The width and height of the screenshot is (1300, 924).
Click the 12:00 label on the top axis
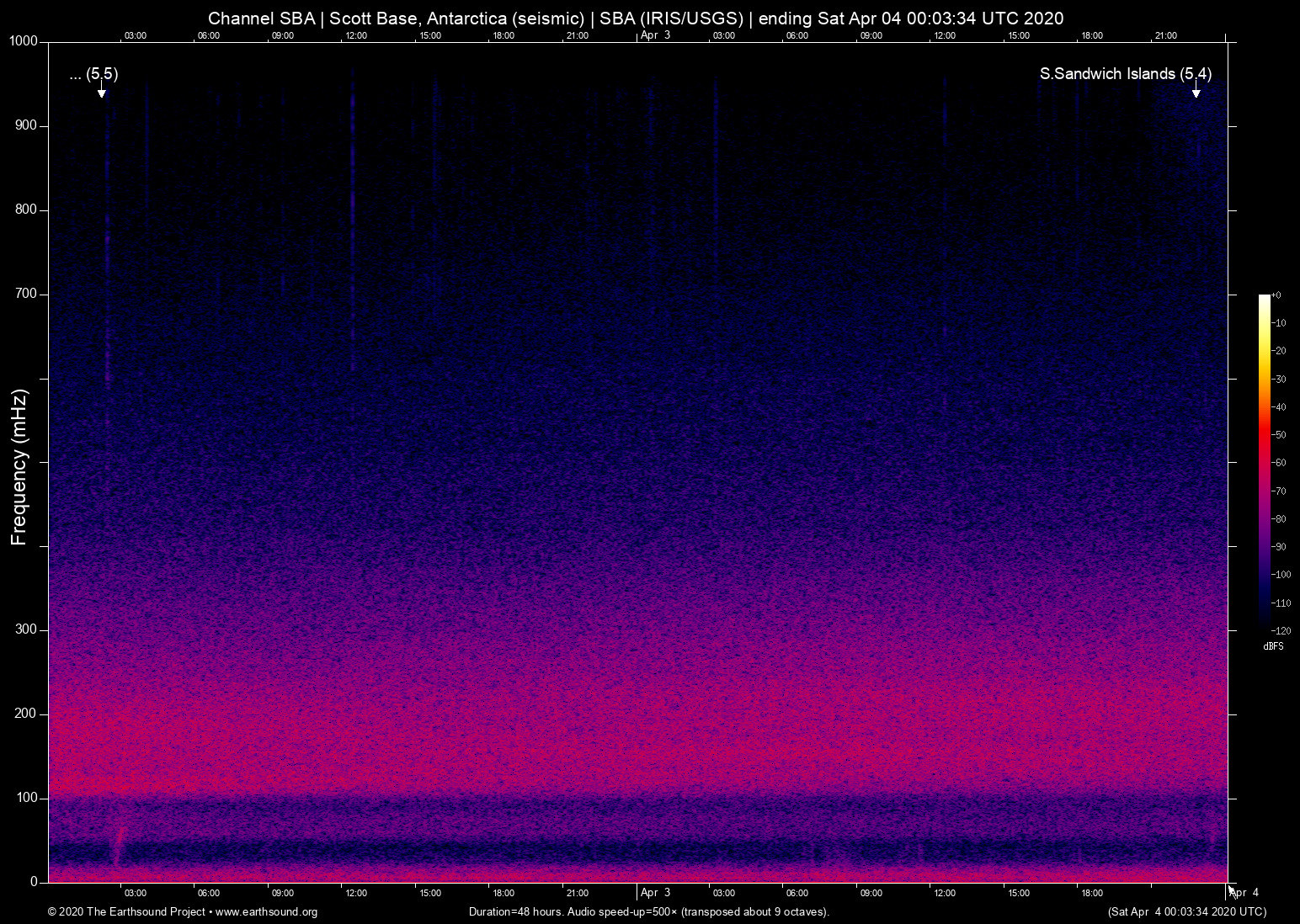click(x=356, y=35)
